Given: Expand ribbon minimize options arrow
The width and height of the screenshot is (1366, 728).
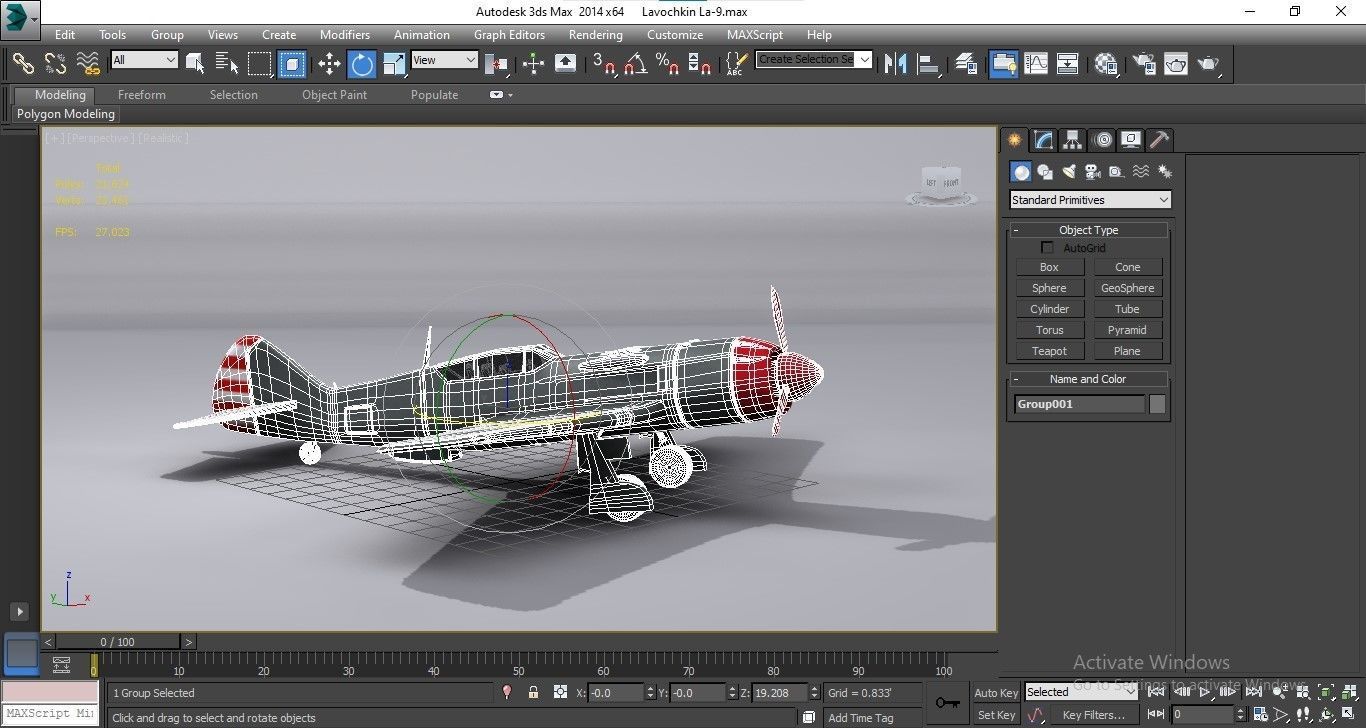Looking at the screenshot, I should pyautogui.click(x=510, y=95).
